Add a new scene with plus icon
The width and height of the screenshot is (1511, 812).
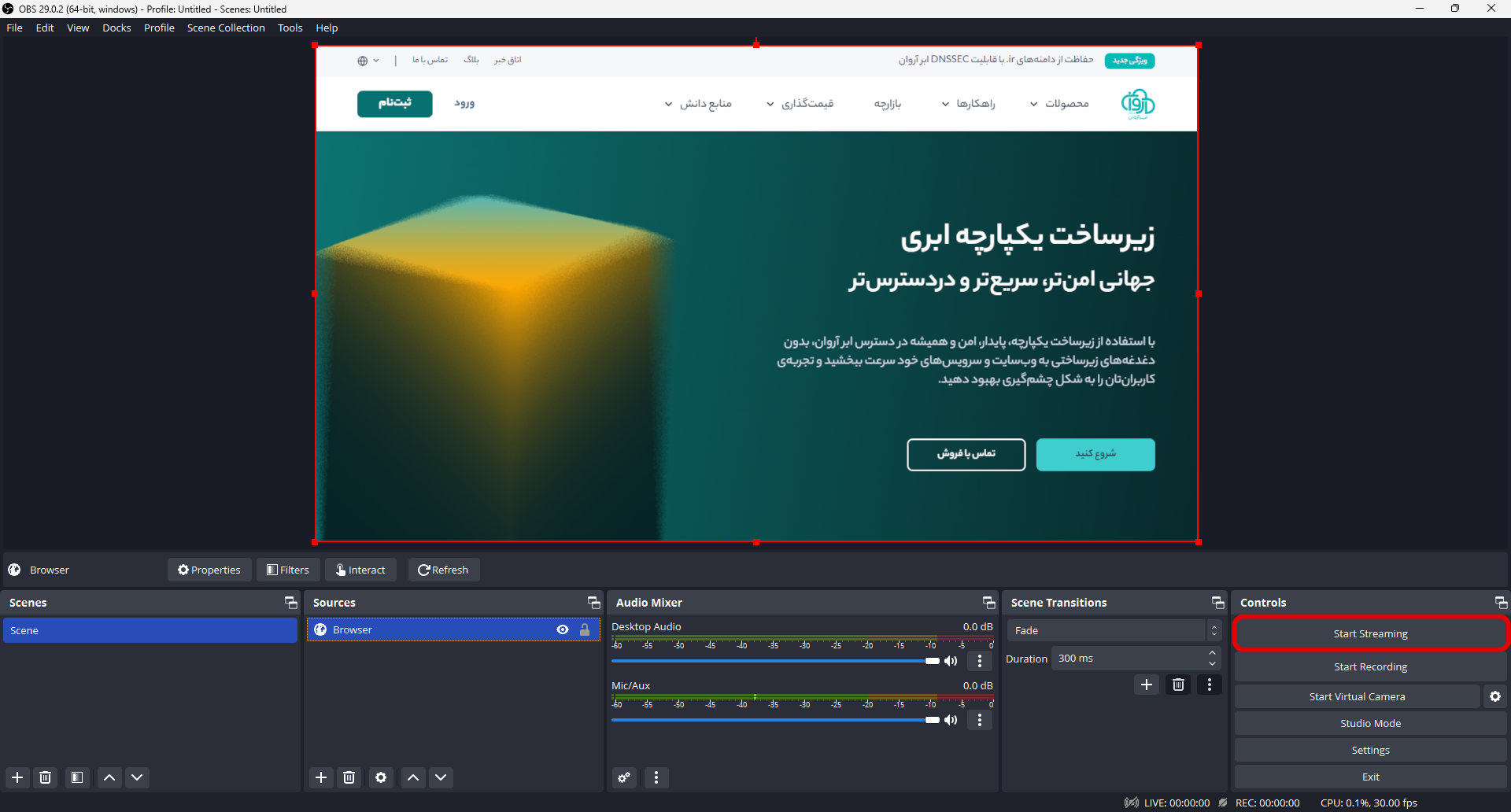[x=17, y=777]
